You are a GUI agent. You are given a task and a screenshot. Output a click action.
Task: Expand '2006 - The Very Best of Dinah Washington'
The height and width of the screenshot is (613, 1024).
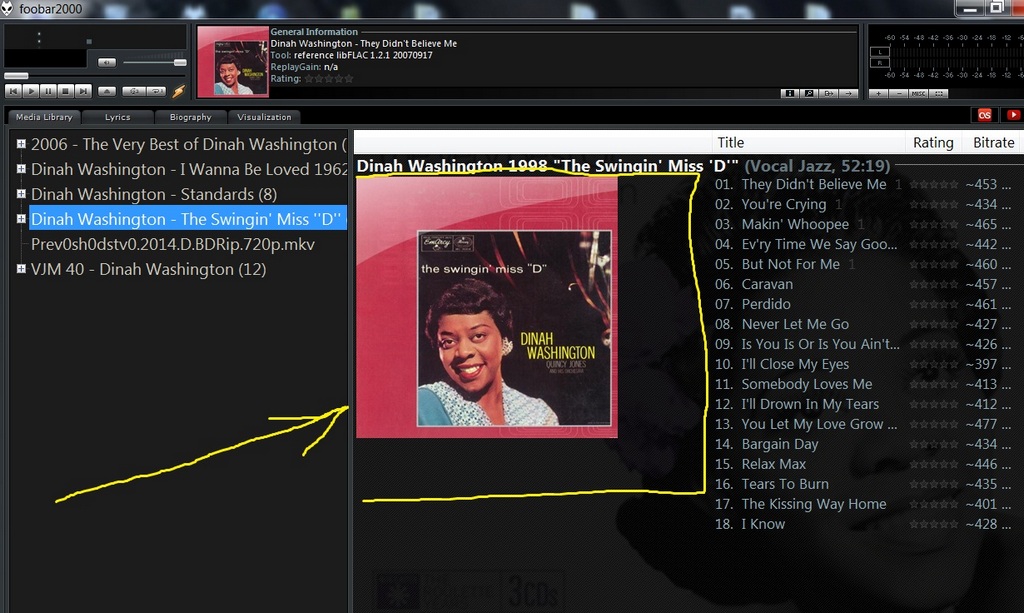[x=21, y=144]
